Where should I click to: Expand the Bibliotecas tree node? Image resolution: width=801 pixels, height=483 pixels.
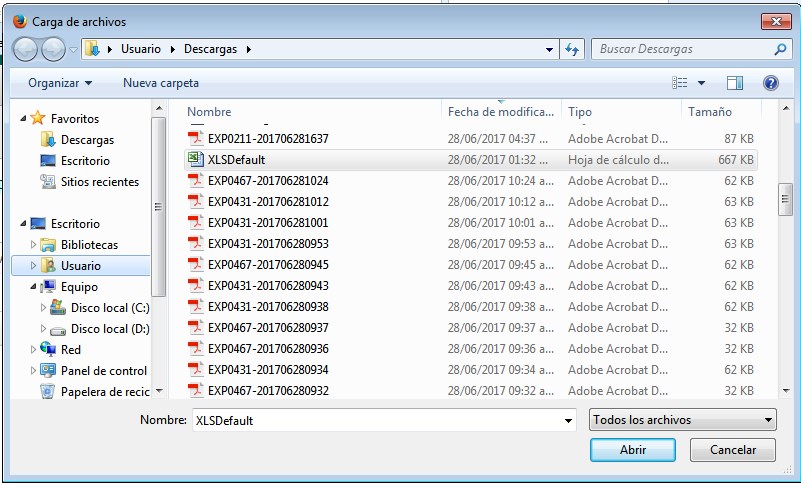[34, 245]
